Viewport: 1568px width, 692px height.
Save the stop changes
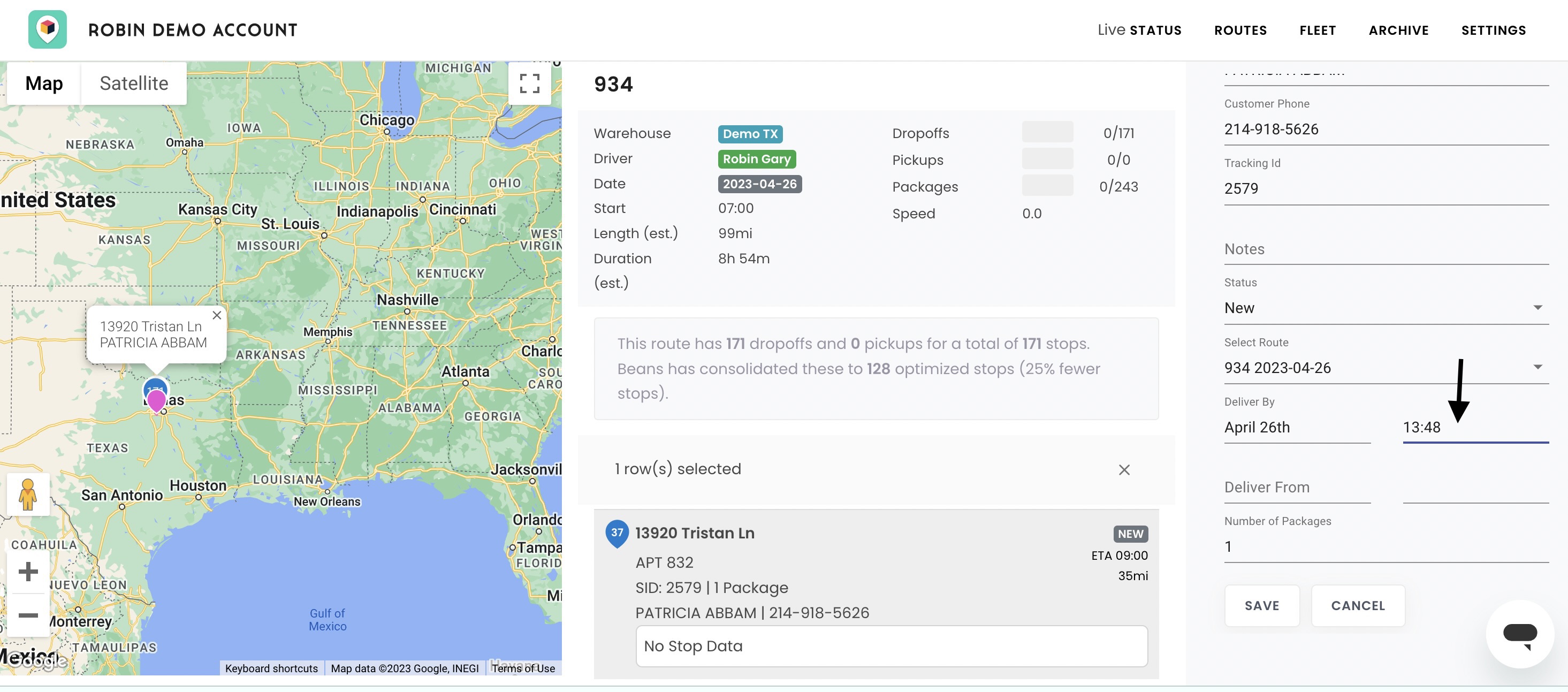point(1262,606)
